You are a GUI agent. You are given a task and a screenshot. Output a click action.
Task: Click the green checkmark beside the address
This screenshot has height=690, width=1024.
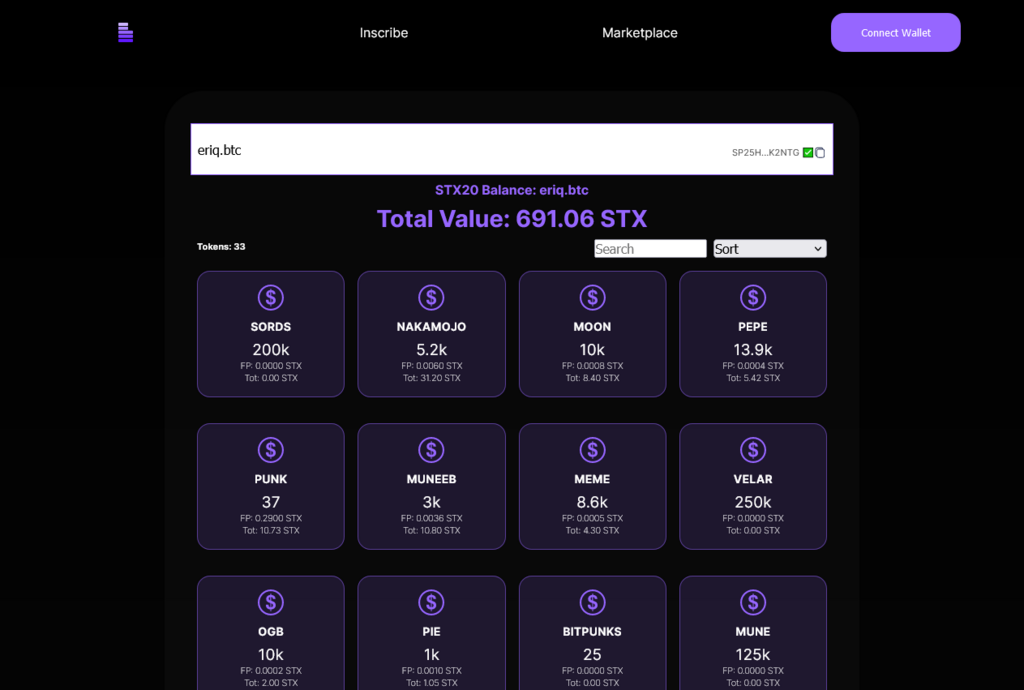pyautogui.click(x=808, y=153)
